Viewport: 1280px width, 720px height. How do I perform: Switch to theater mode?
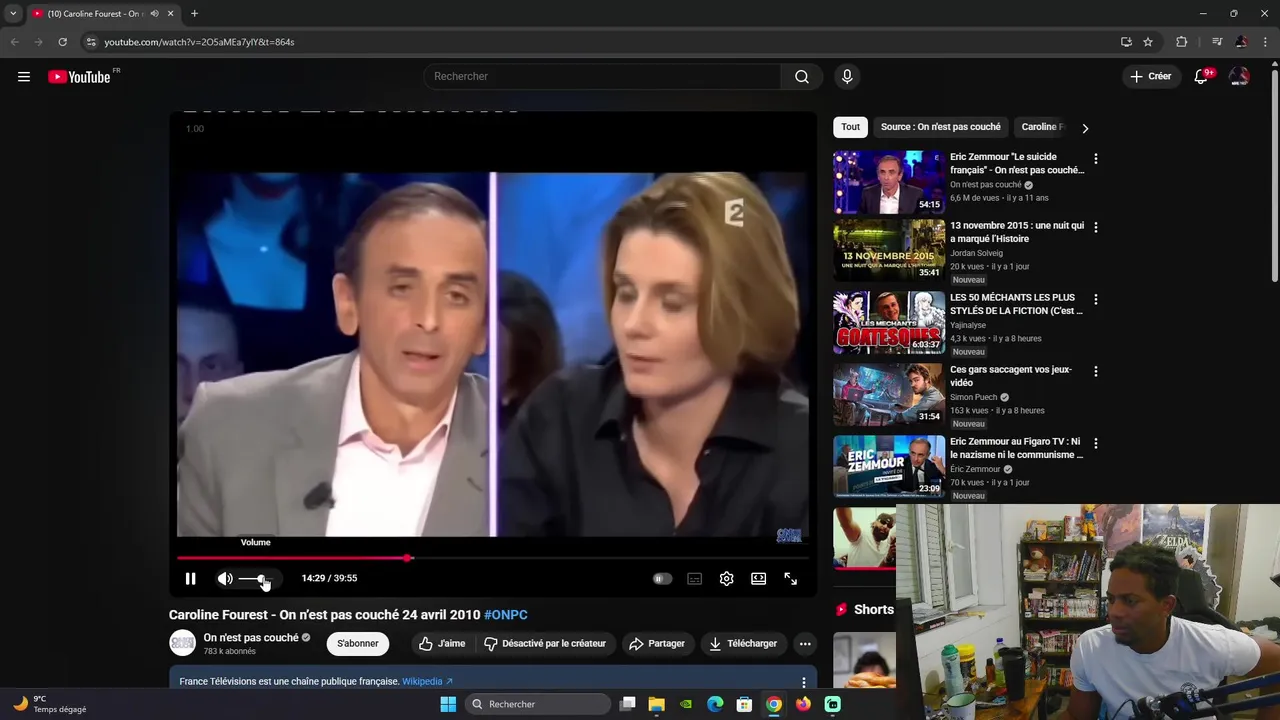click(x=759, y=578)
